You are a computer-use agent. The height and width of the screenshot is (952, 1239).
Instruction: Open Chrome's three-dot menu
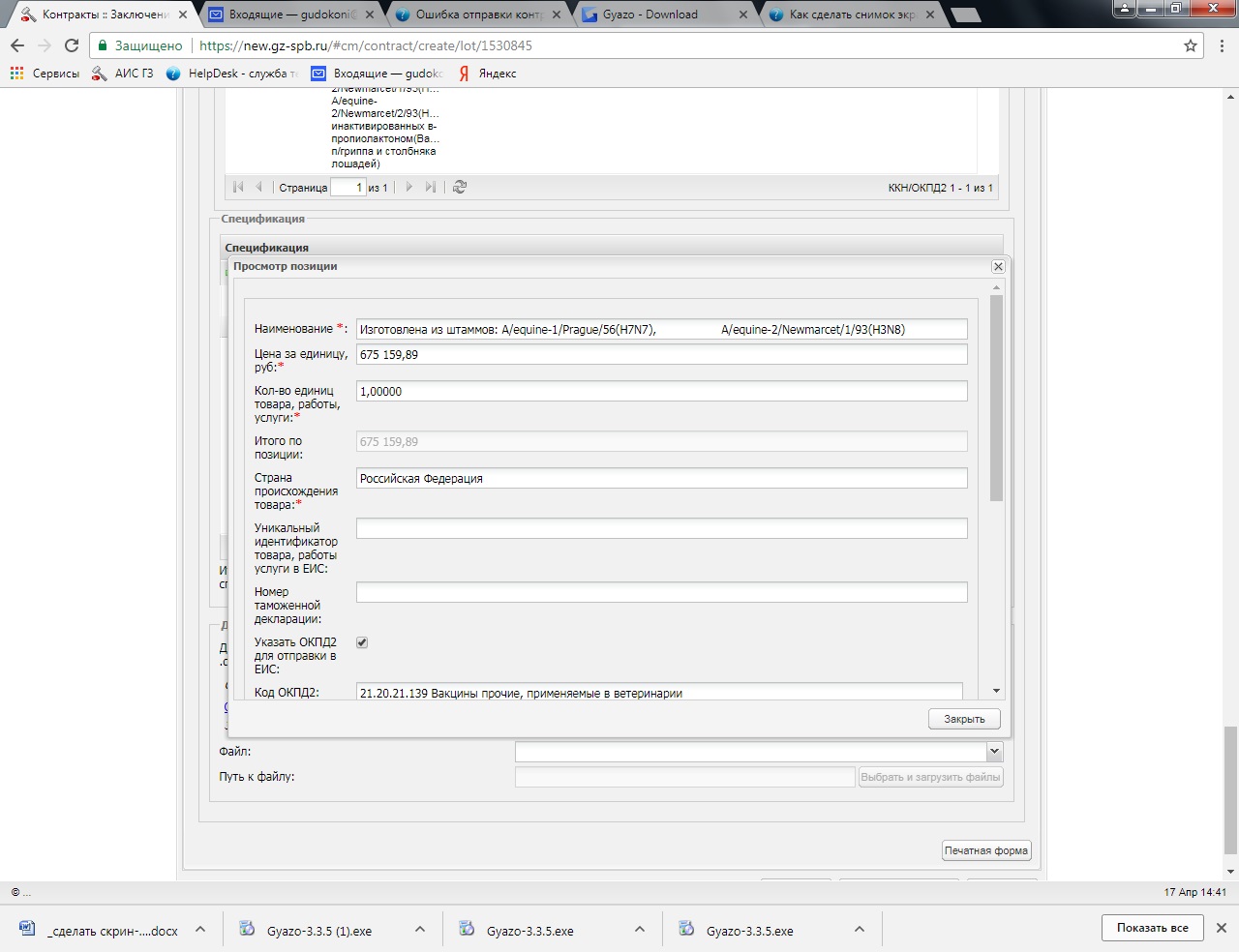coord(1223,45)
